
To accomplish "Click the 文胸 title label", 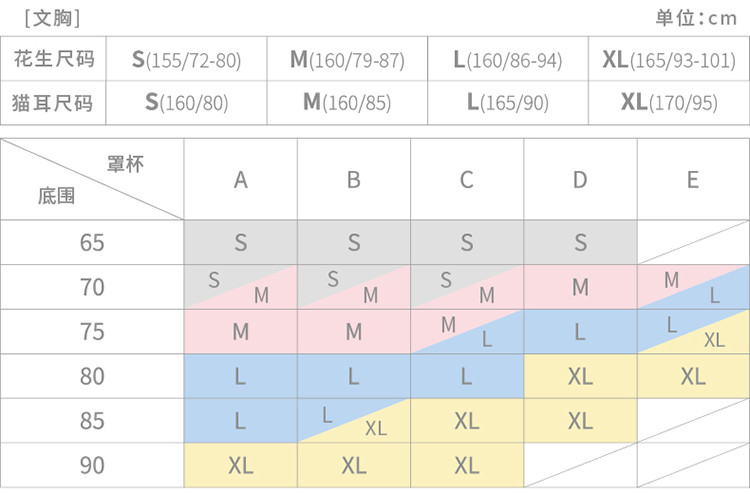I will [51, 17].
